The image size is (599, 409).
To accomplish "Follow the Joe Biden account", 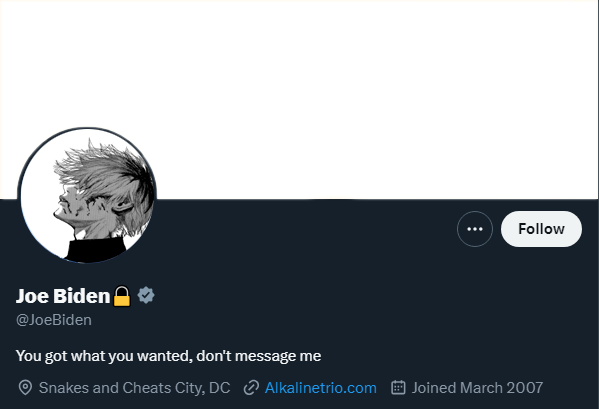I will click(541, 229).
